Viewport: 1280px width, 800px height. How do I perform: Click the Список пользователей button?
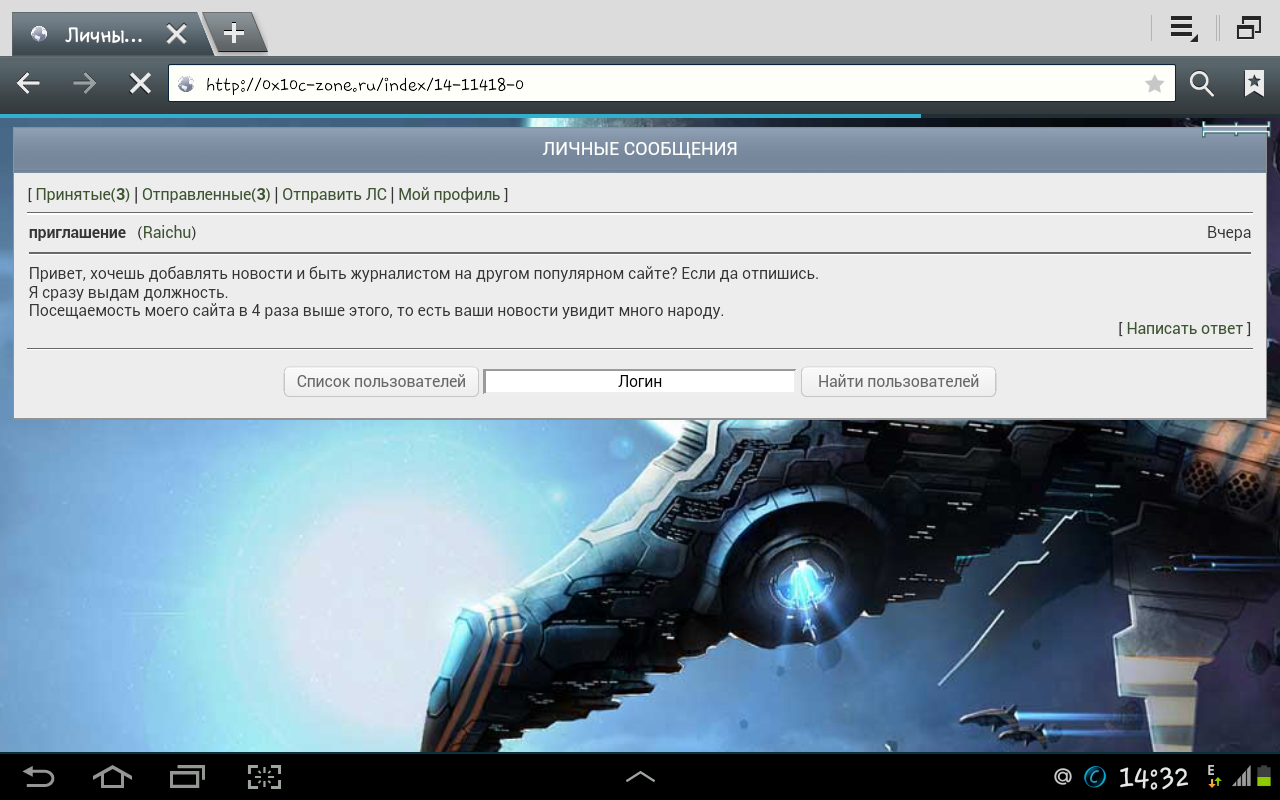[381, 381]
